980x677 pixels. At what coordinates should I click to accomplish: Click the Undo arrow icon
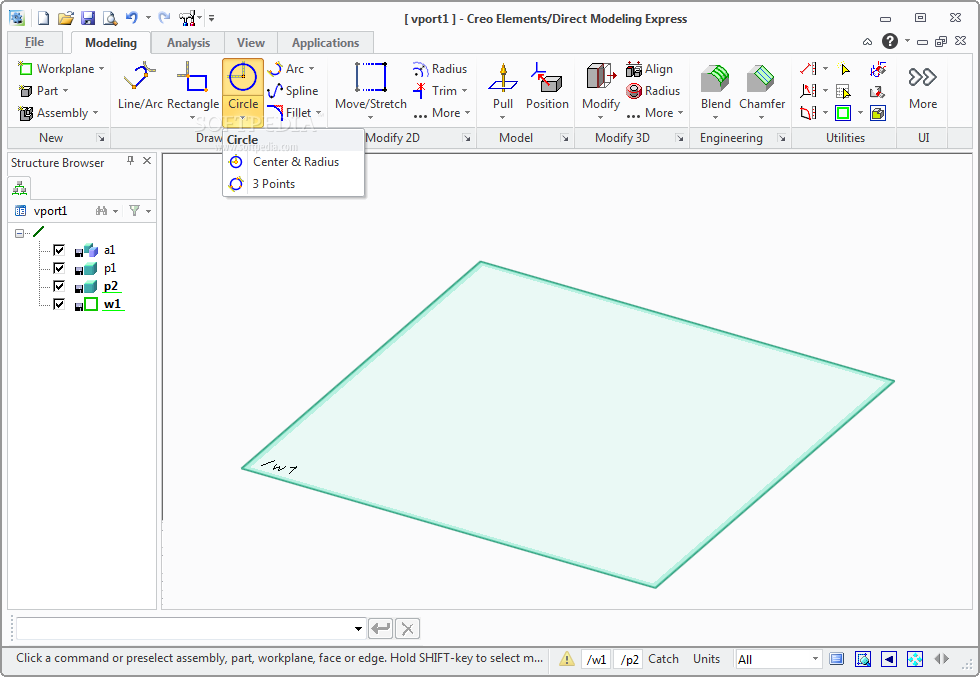[x=132, y=18]
